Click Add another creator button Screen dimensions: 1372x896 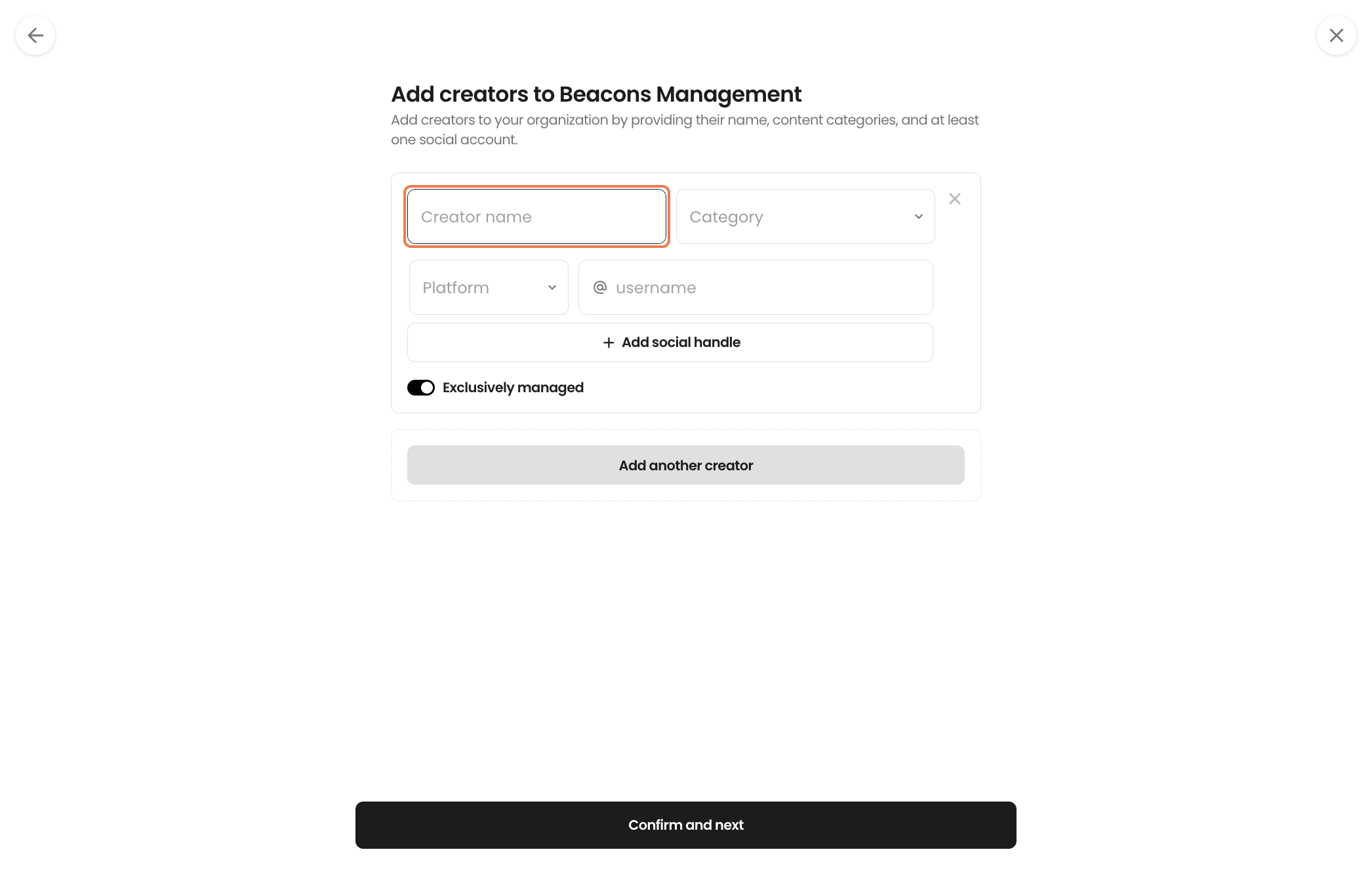686,465
